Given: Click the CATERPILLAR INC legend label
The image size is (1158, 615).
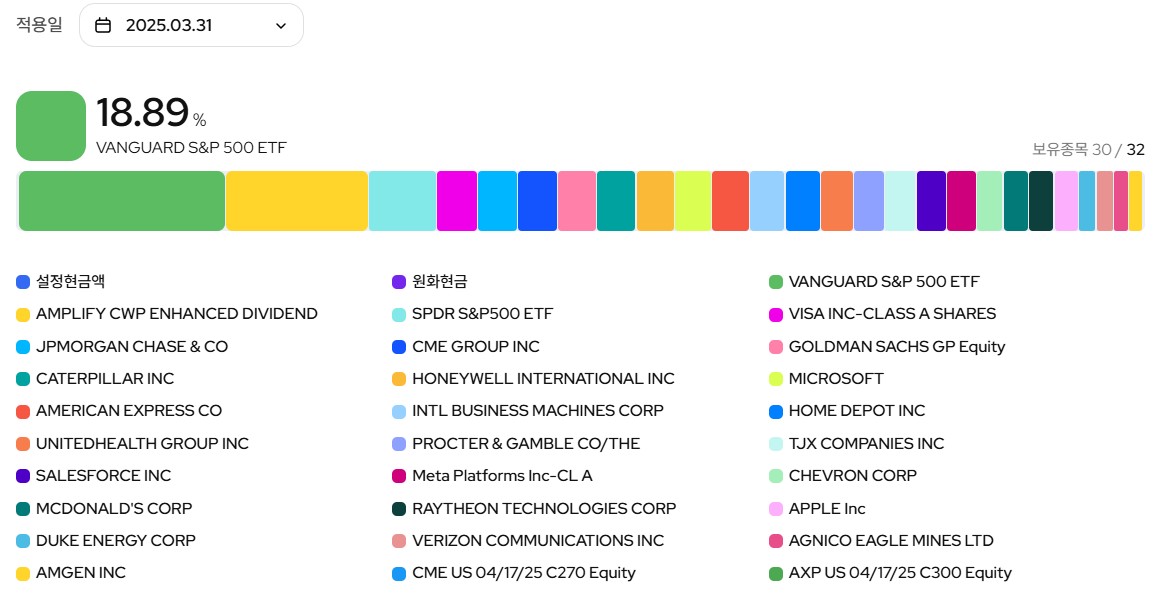Looking at the screenshot, I should click(105, 379).
